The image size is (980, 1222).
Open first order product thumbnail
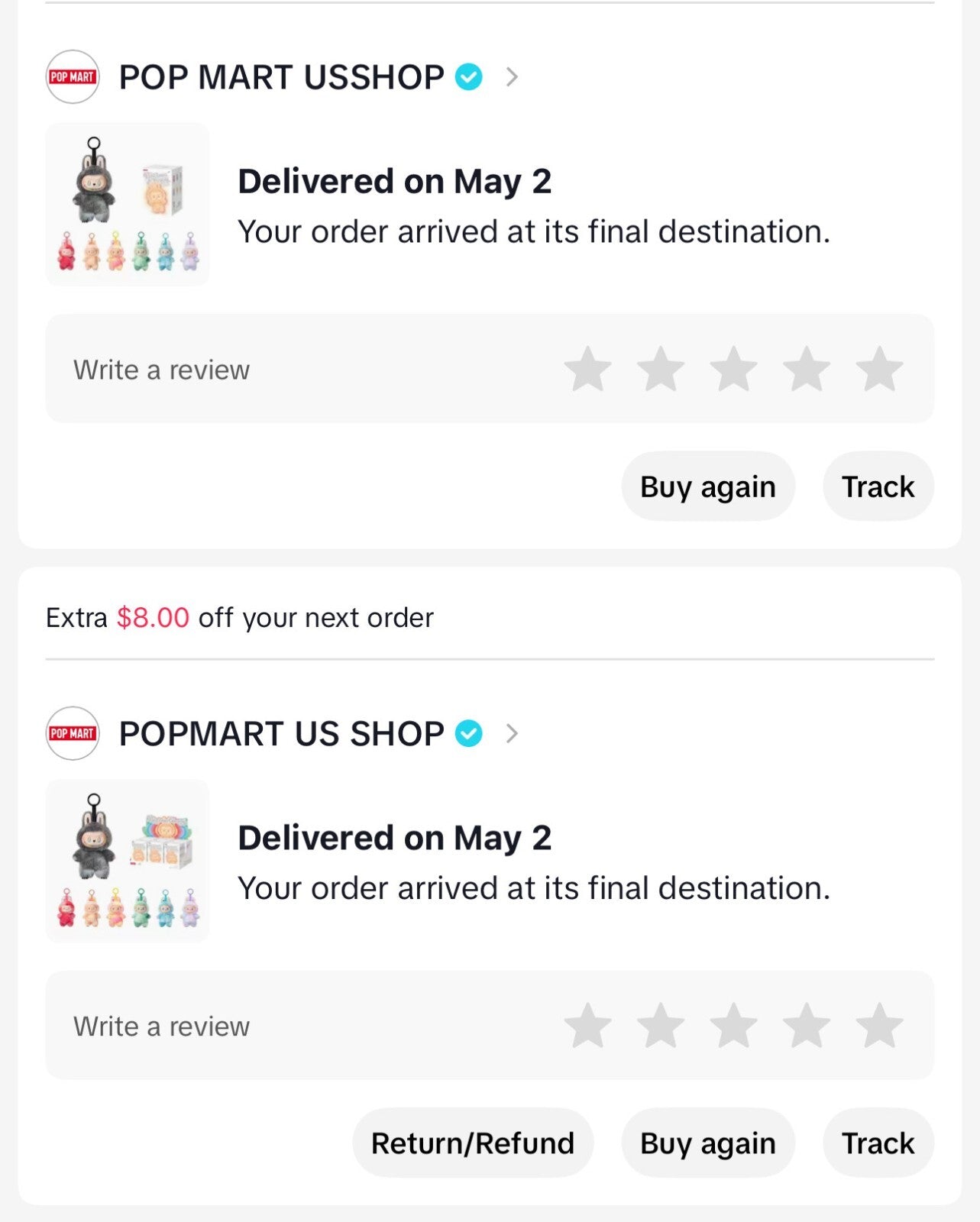click(x=128, y=205)
